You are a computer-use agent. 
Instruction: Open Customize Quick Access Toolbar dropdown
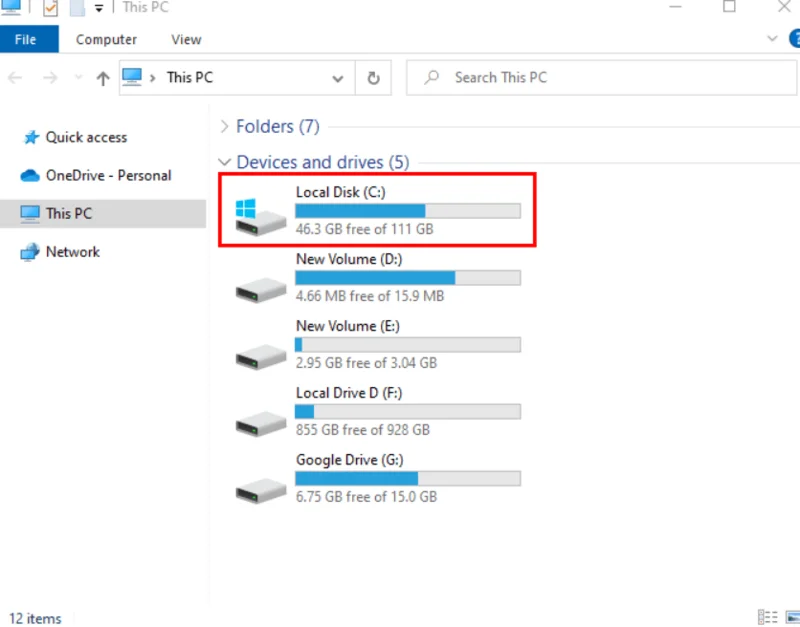click(x=99, y=8)
